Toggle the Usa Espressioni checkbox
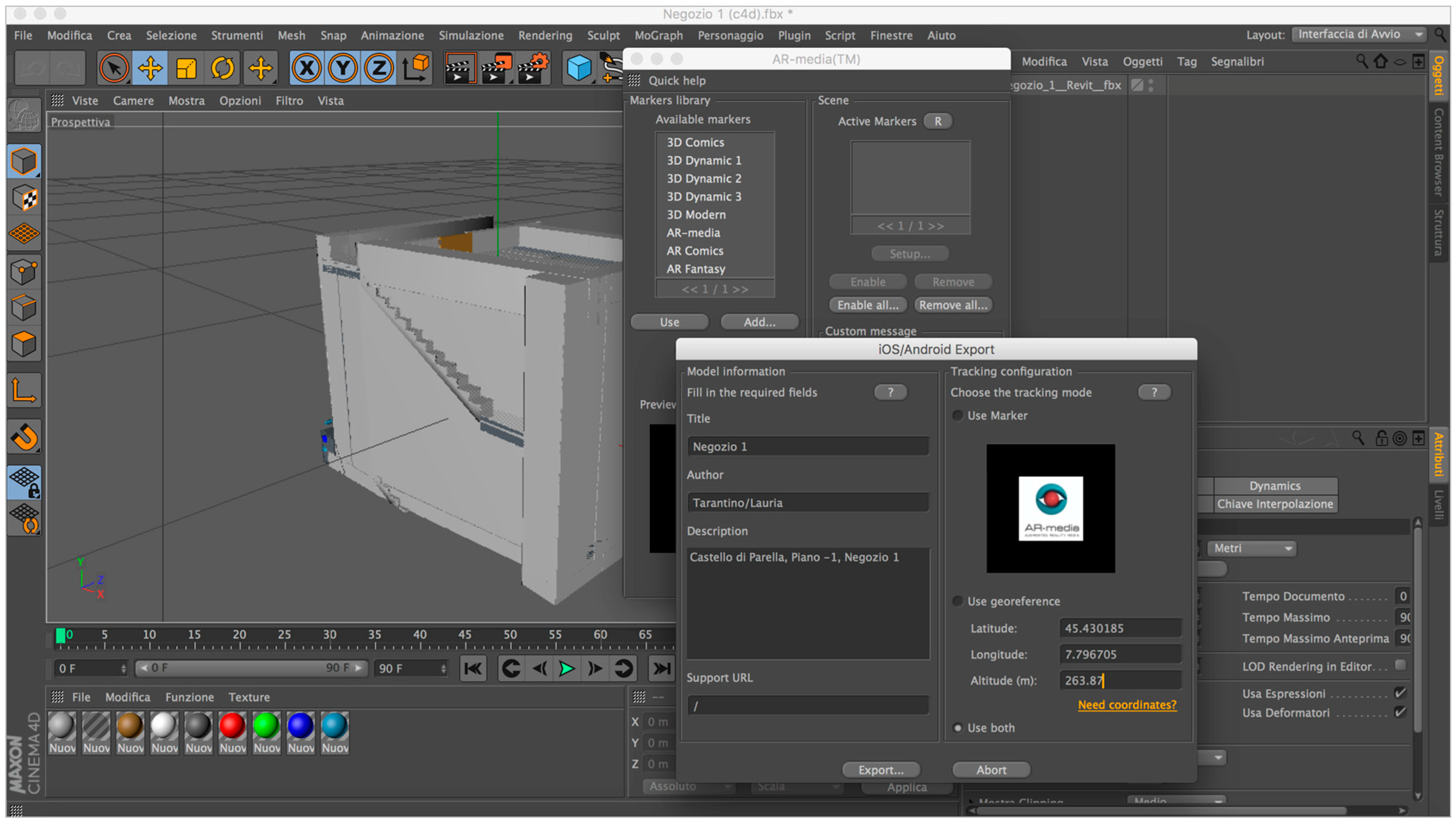 [x=1400, y=693]
